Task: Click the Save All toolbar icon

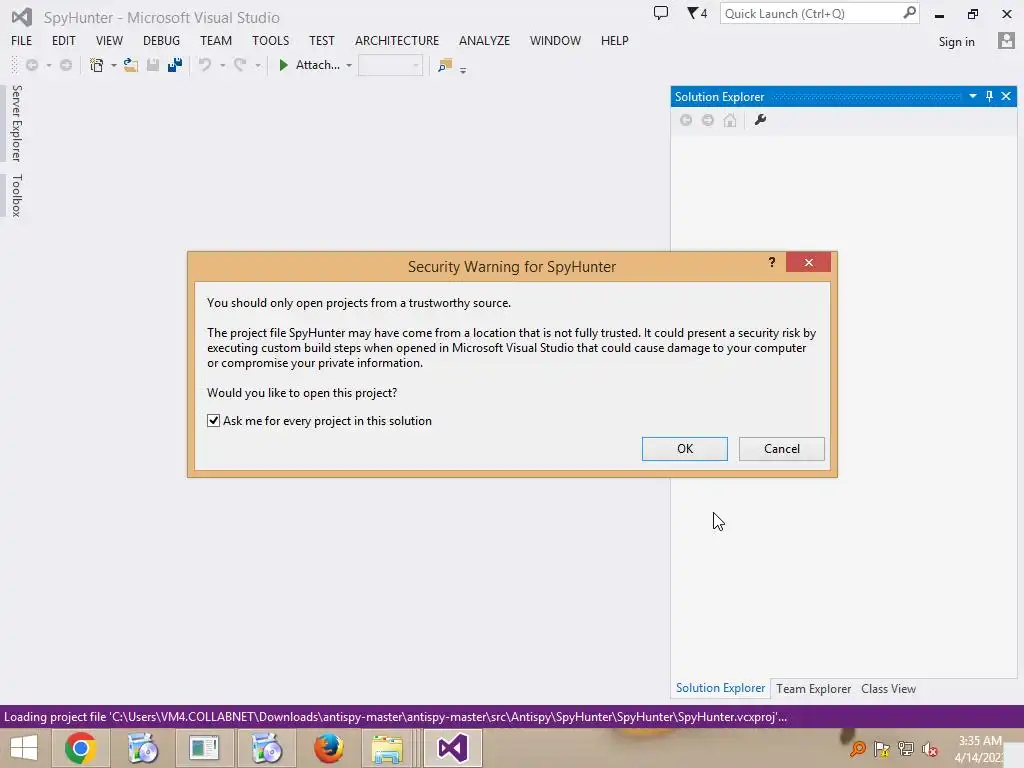Action: [x=175, y=65]
